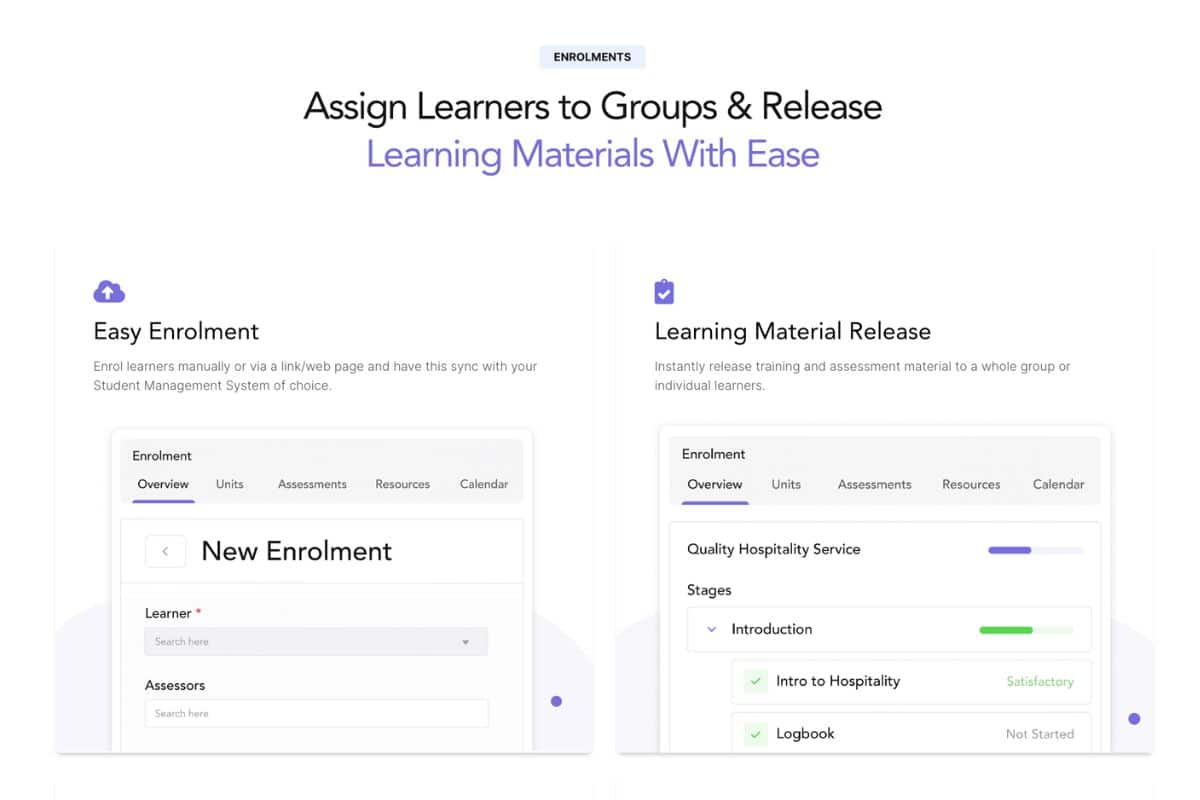Toggle the Intro to Hospitality checkbox
The width and height of the screenshot is (1200, 800).
pos(756,681)
